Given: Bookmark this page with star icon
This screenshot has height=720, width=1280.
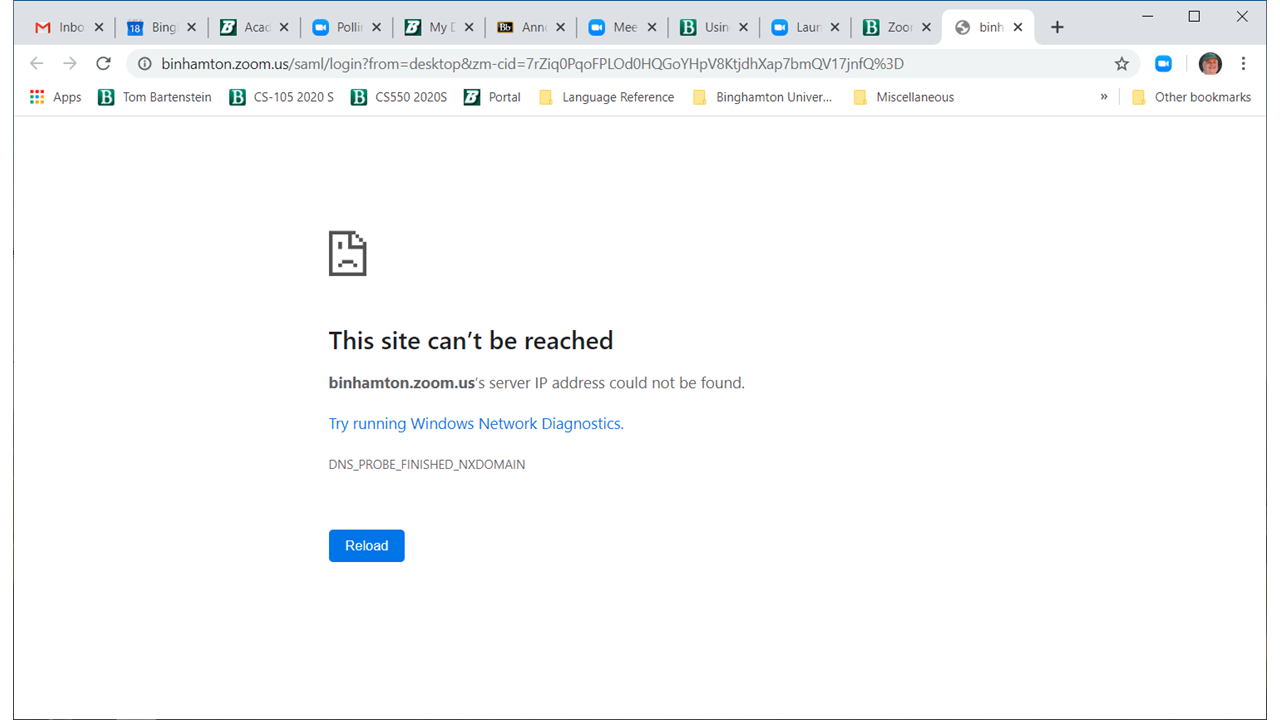Looking at the screenshot, I should (x=1121, y=64).
